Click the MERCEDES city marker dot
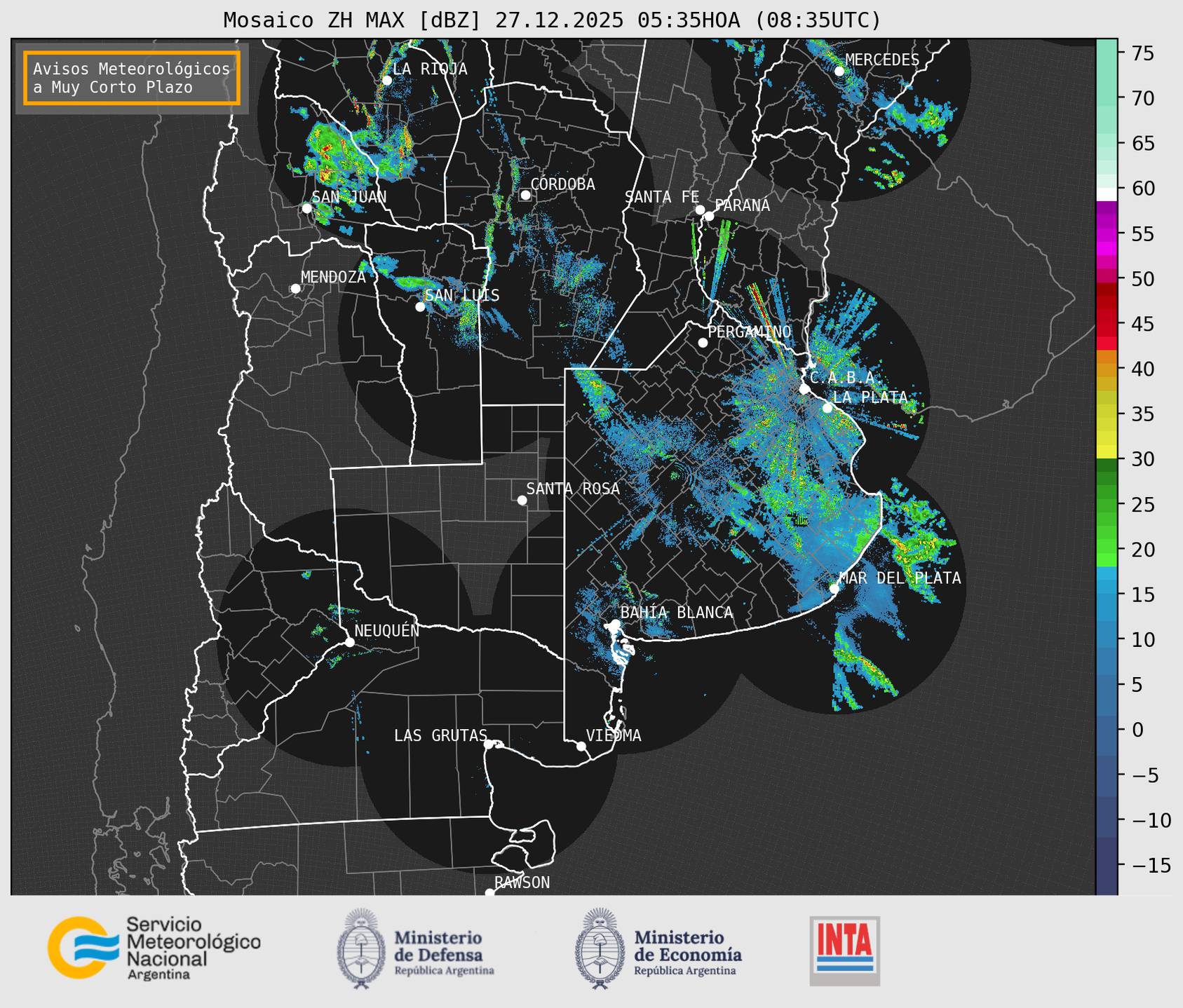 point(839,71)
